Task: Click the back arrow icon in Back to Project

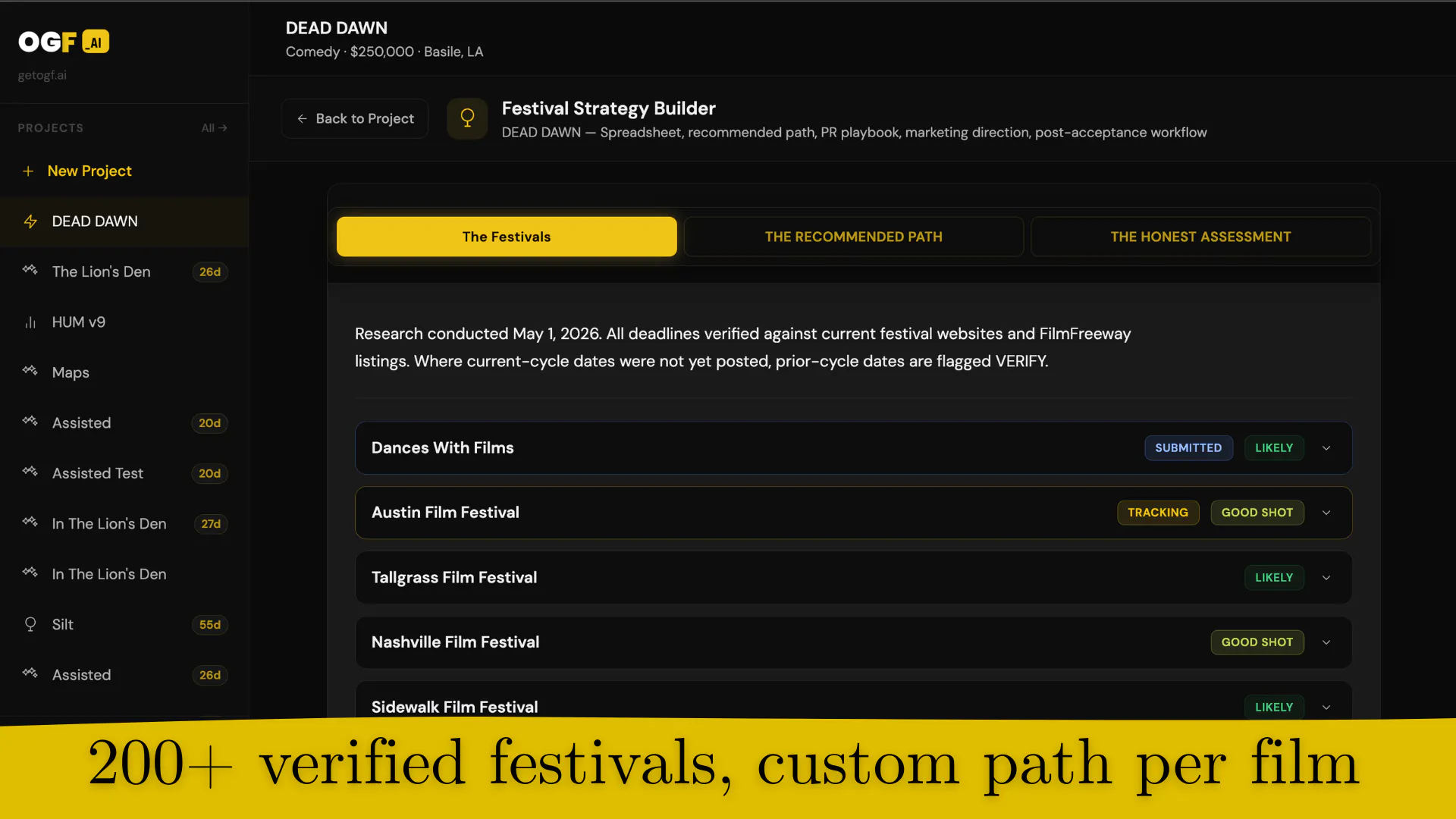Action: pyautogui.click(x=302, y=119)
